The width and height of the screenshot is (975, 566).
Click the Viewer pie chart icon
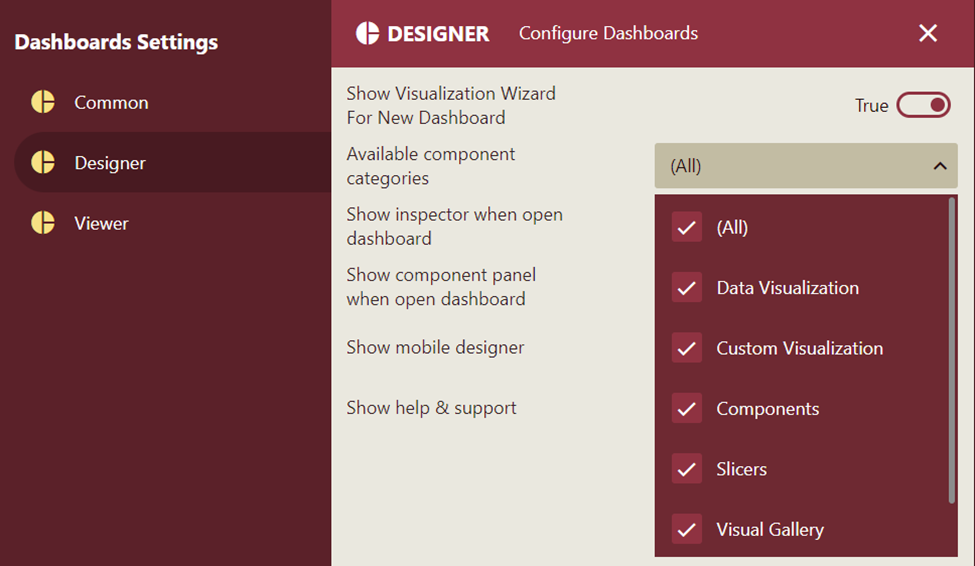click(43, 222)
